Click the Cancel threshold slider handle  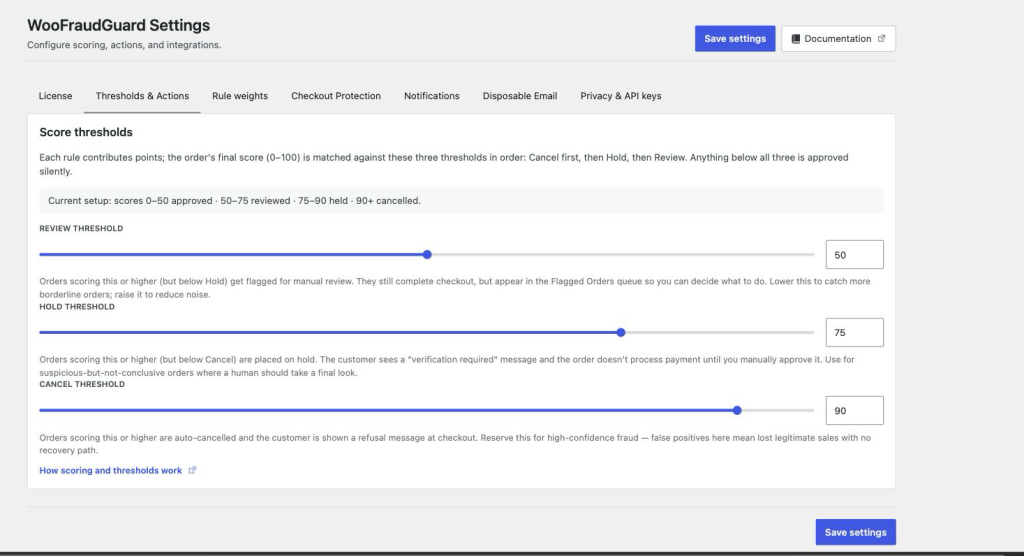[x=737, y=410]
